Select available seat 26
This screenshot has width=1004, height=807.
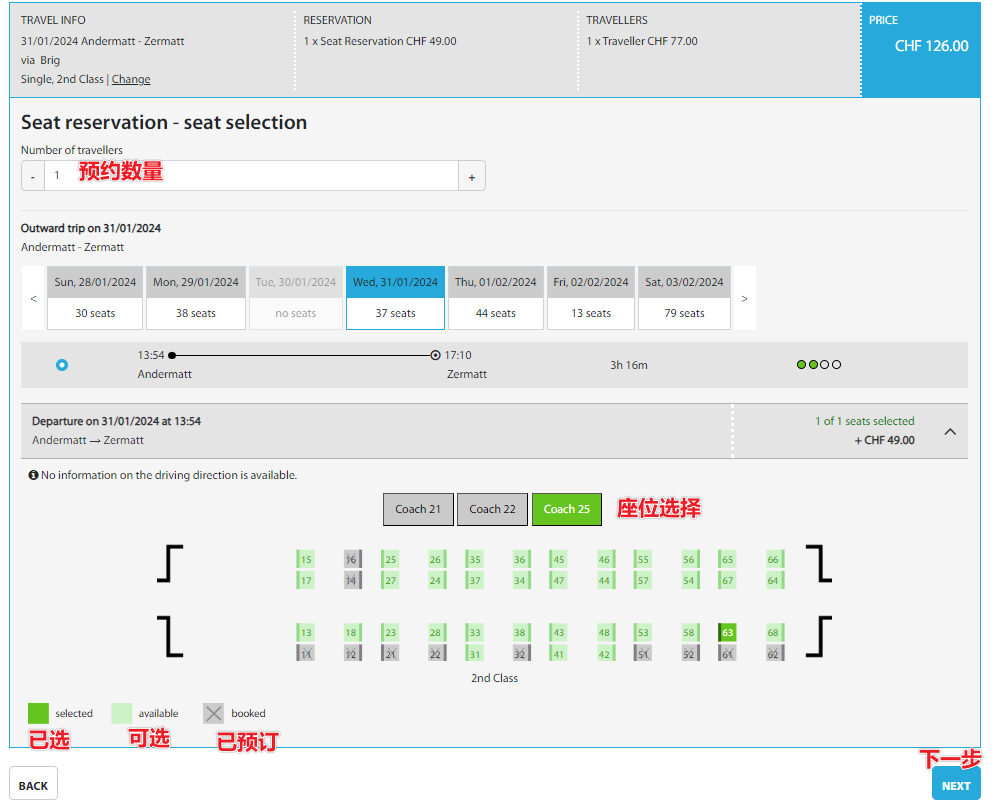click(435, 559)
